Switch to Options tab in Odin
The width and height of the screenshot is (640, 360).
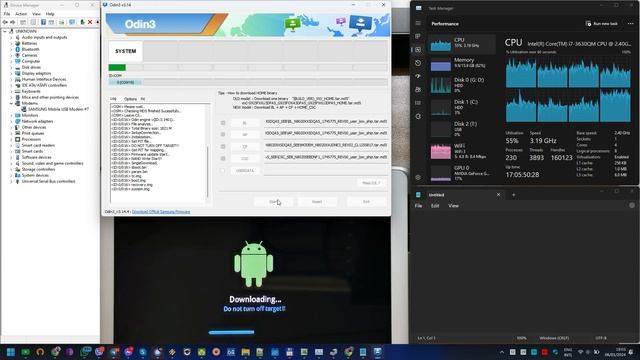pyautogui.click(x=130, y=99)
